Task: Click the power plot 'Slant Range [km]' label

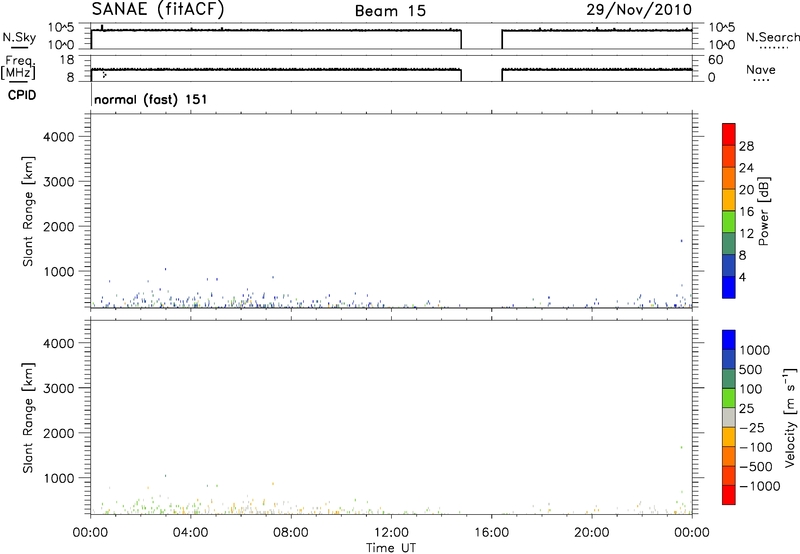Action: click(28, 211)
